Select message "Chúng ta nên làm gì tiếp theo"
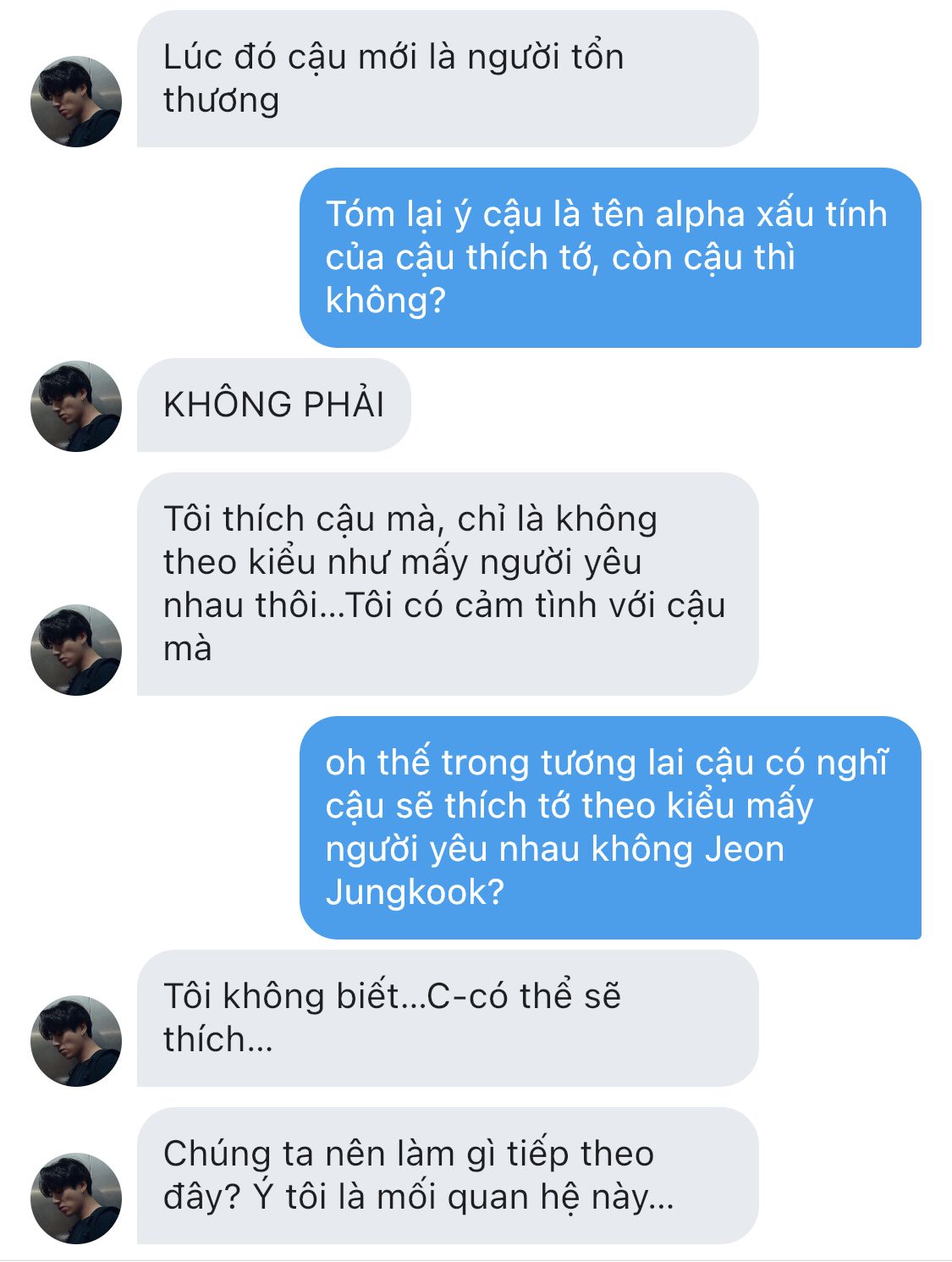 tap(448, 1176)
